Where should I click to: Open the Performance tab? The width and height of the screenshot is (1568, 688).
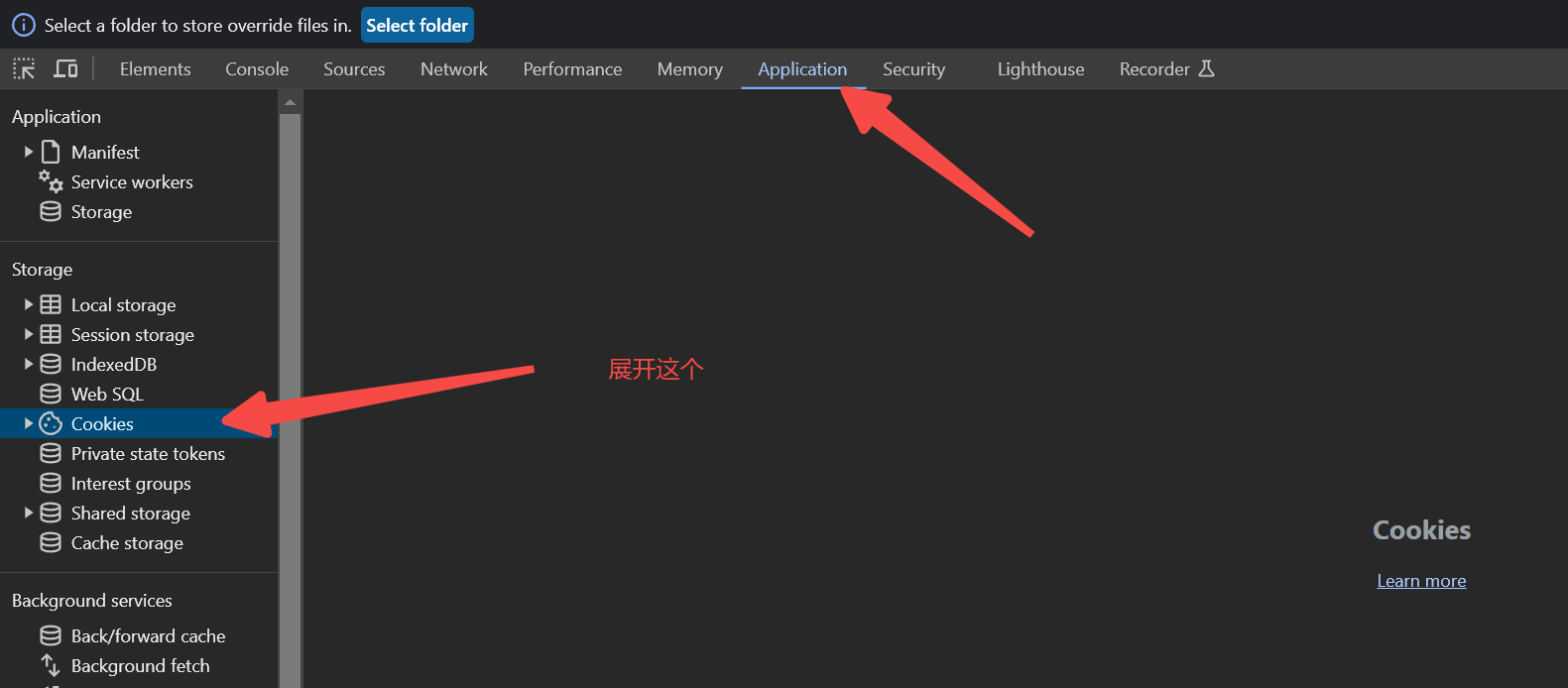point(572,68)
